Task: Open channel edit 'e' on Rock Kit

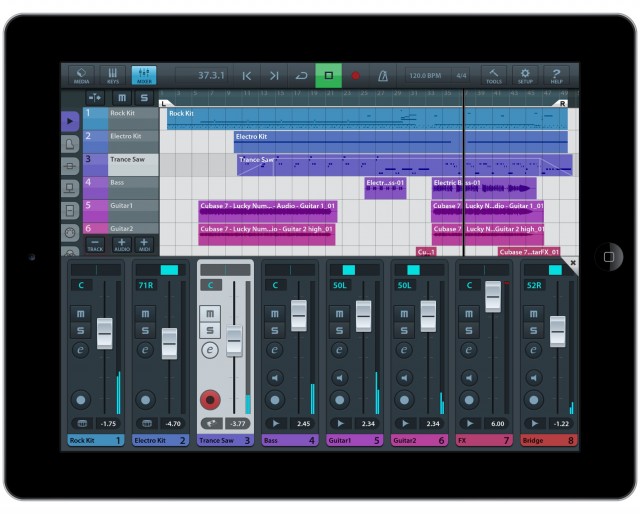Action: (x=81, y=350)
